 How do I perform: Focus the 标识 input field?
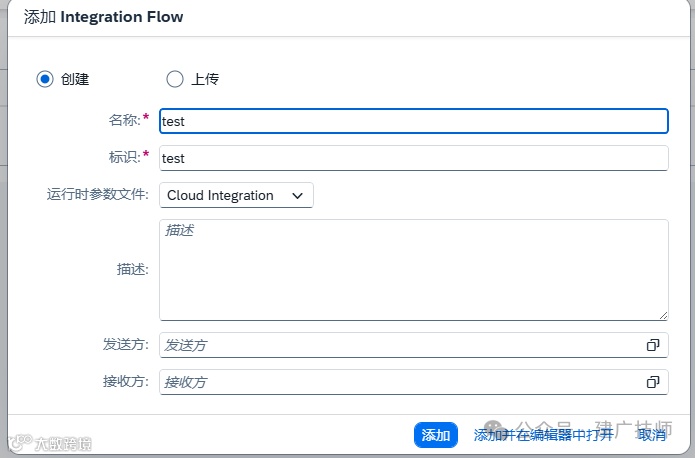[x=413, y=158]
